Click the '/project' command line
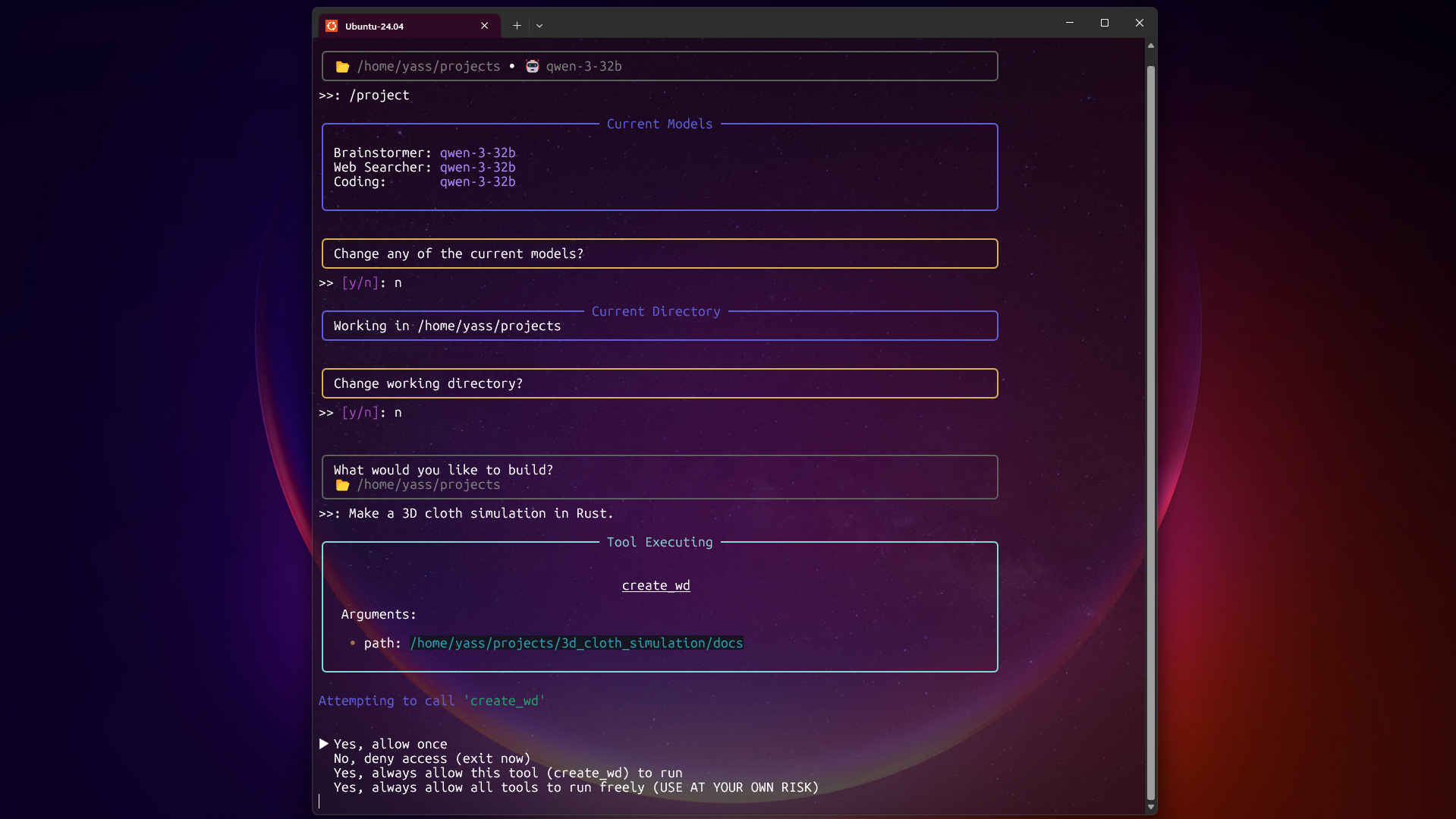This screenshot has height=819, width=1456. pyautogui.click(x=364, y=95)
